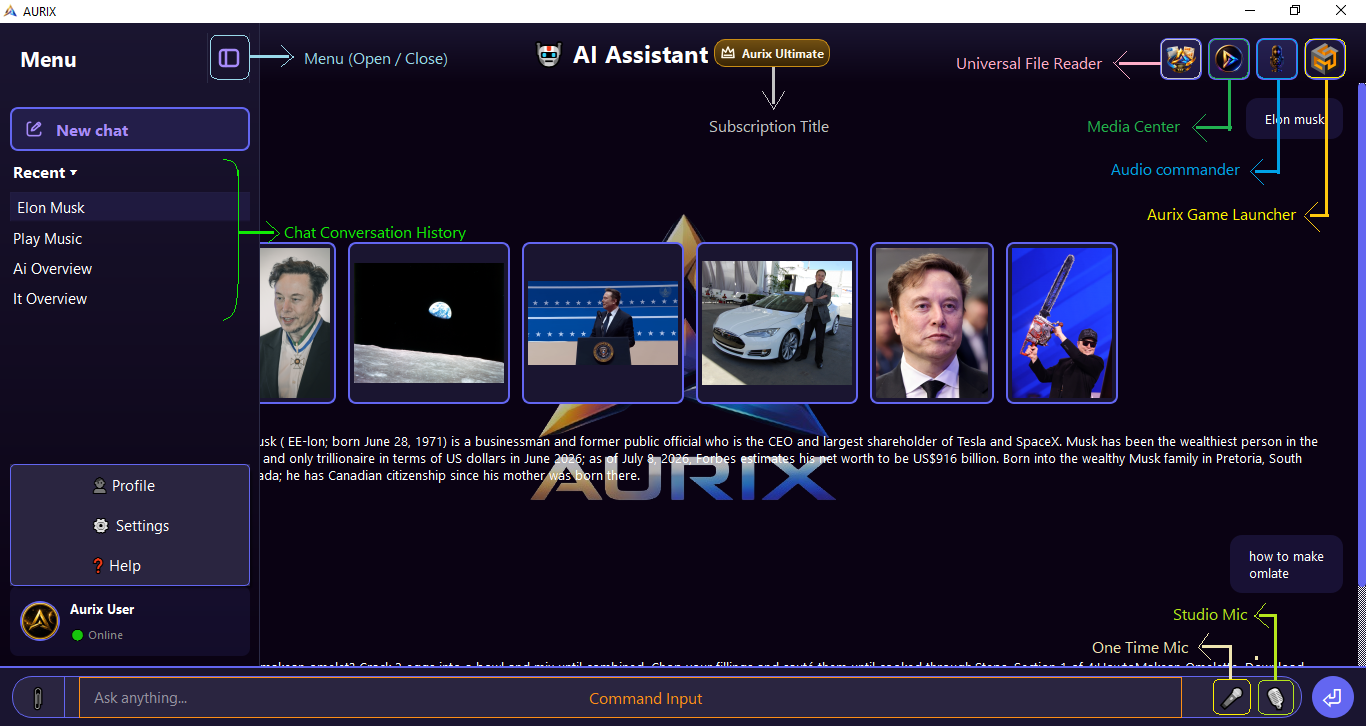Click the "AI Assistant" title text
This screenshot has width=1366, height=726.
coord(640,55)
